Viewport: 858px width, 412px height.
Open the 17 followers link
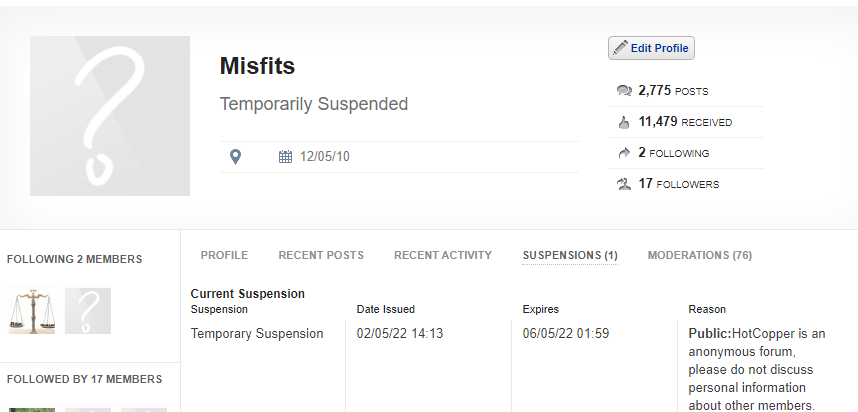tap(679, 184)
